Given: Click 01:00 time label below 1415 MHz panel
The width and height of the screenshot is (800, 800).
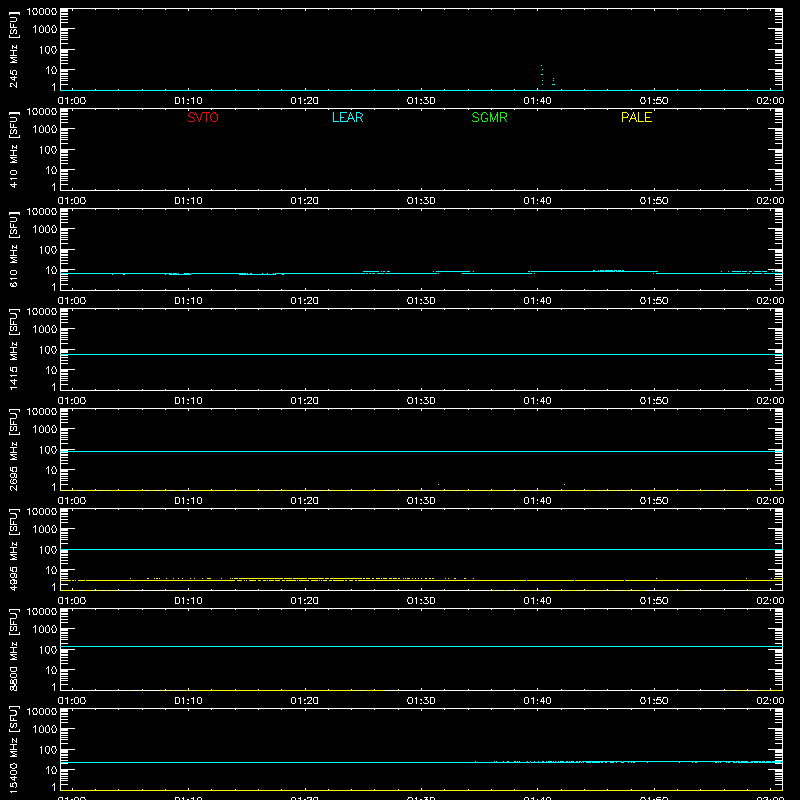Looking at the screenshot, I should [x=72, y=401].
